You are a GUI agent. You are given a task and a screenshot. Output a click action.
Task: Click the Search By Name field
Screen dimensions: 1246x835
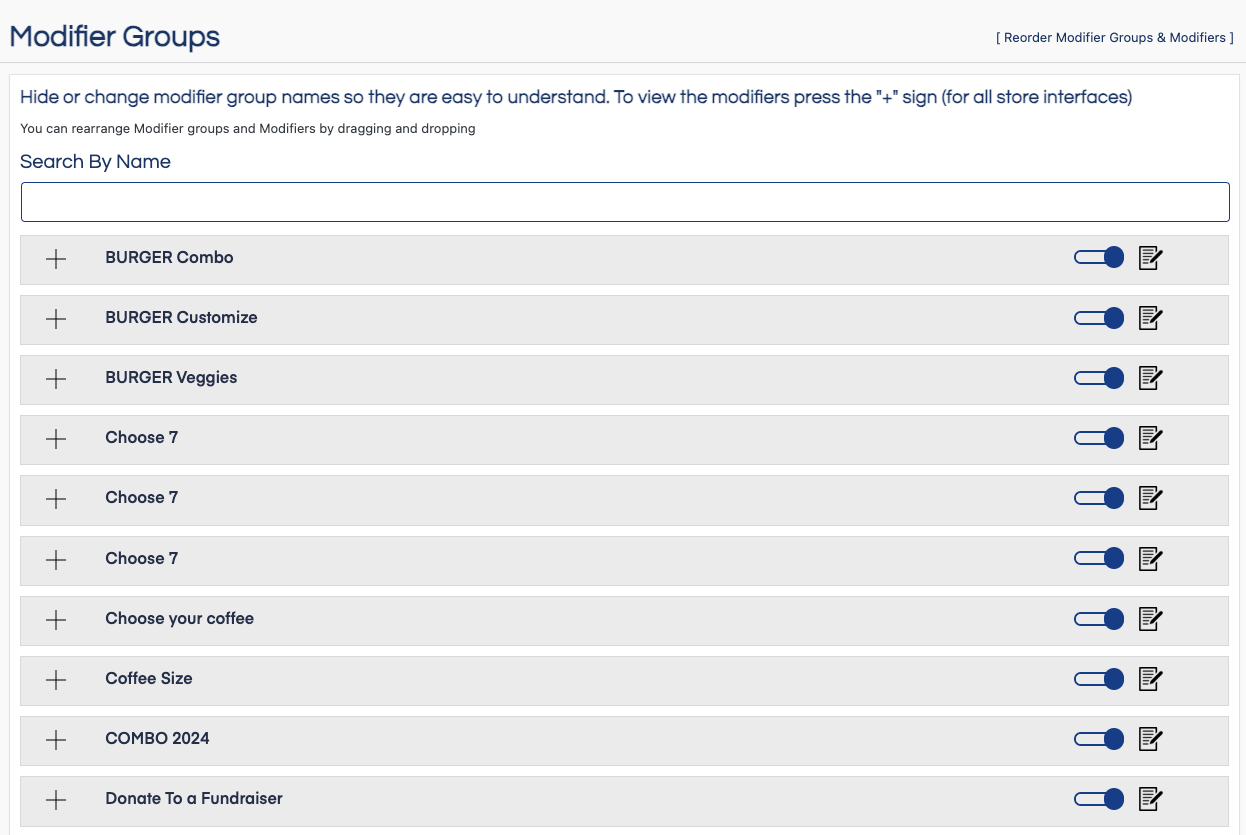click(x=625, y=202)
